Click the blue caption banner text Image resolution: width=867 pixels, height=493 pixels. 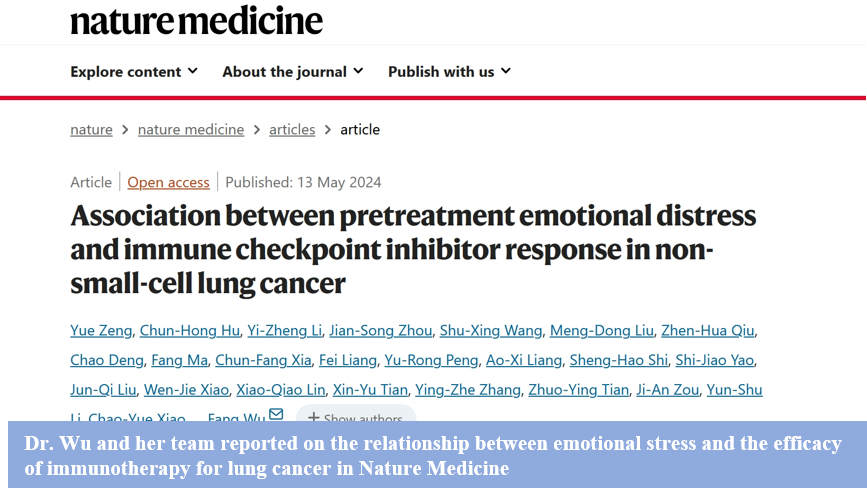433,455
